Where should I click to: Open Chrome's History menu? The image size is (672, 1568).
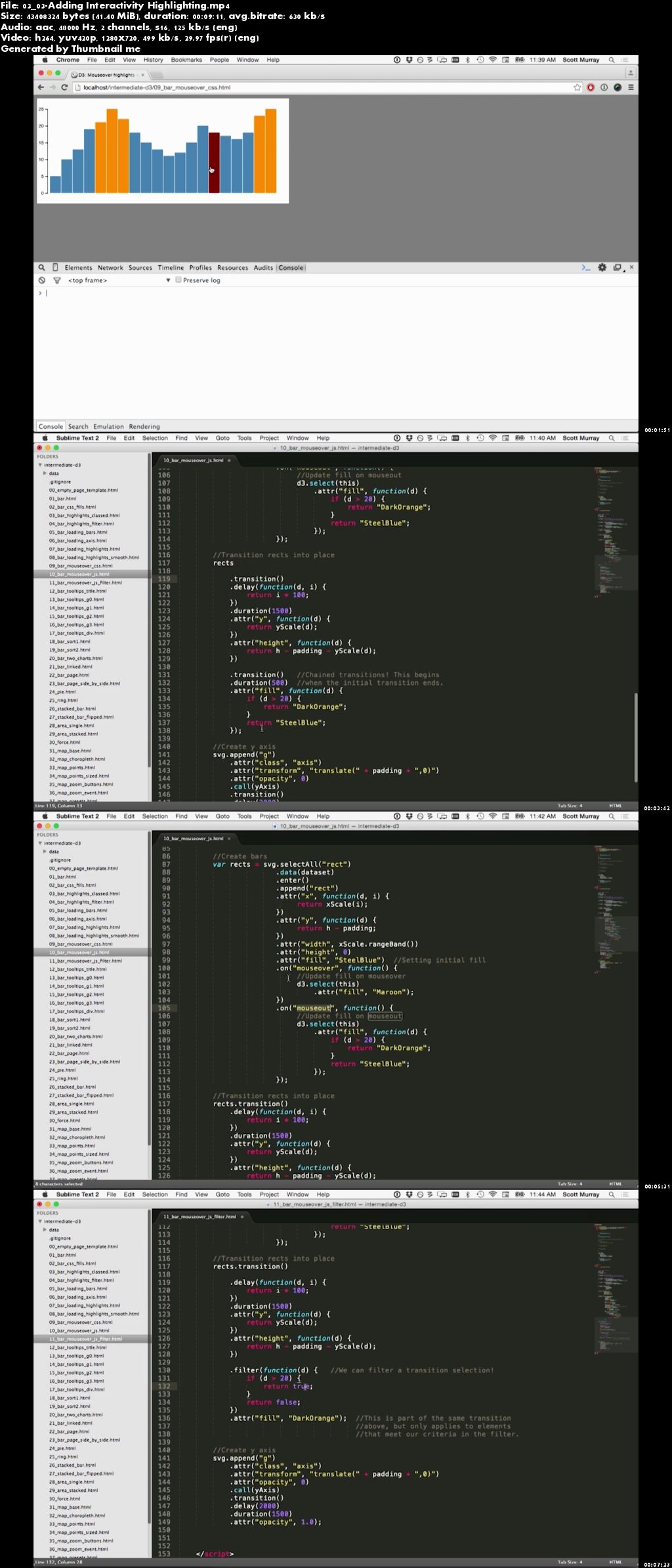coord(153,60)
